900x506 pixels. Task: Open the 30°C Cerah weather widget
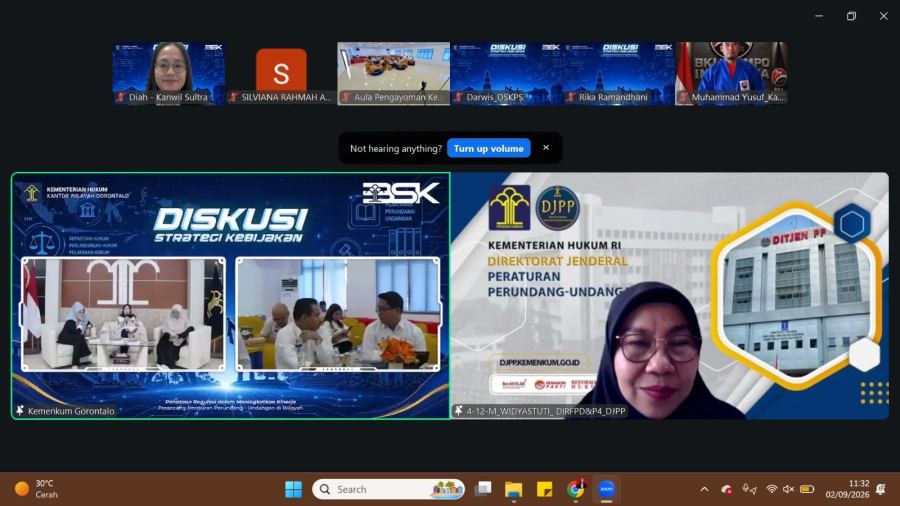[x=37, y=489]
